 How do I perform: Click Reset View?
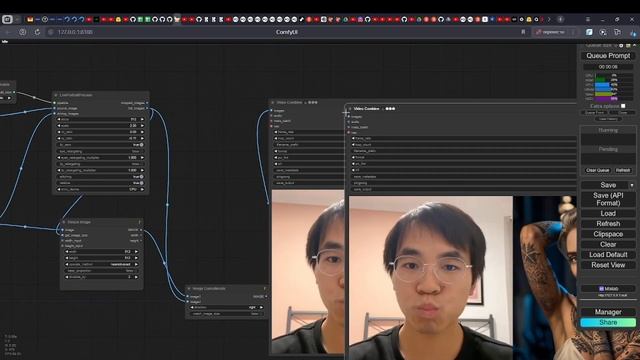[608, 265]
